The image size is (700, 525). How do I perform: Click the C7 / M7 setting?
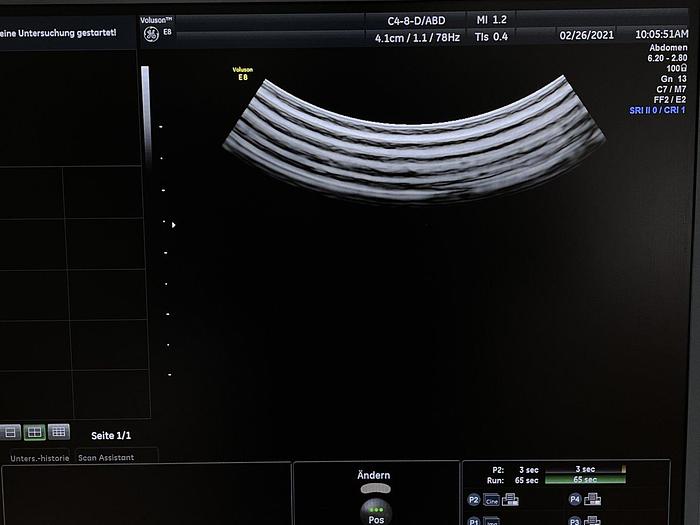tap(671, 89)
